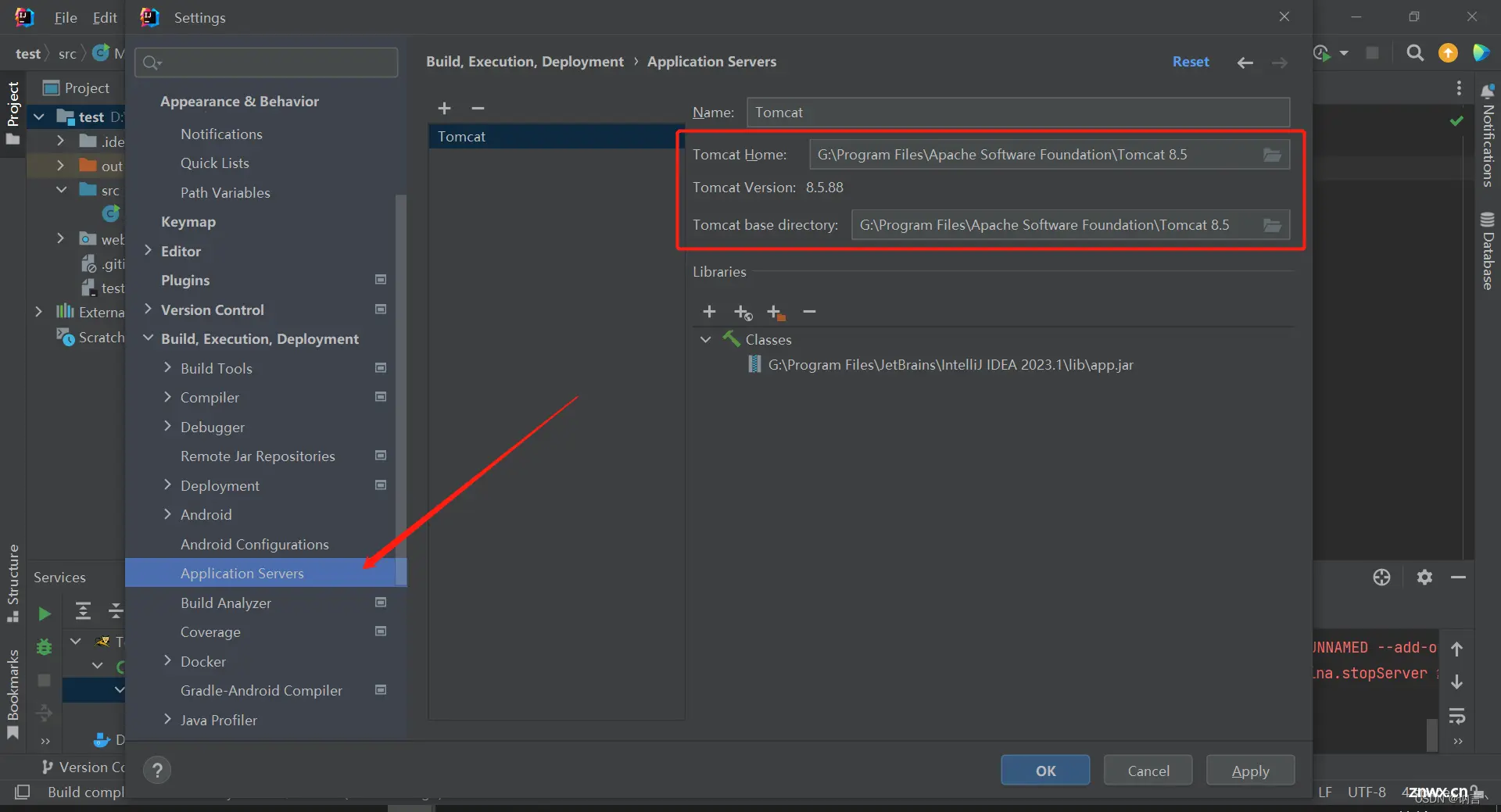
Task: Click Build, Execution, Deployment breadcrumb
Action: click(525, 62)
